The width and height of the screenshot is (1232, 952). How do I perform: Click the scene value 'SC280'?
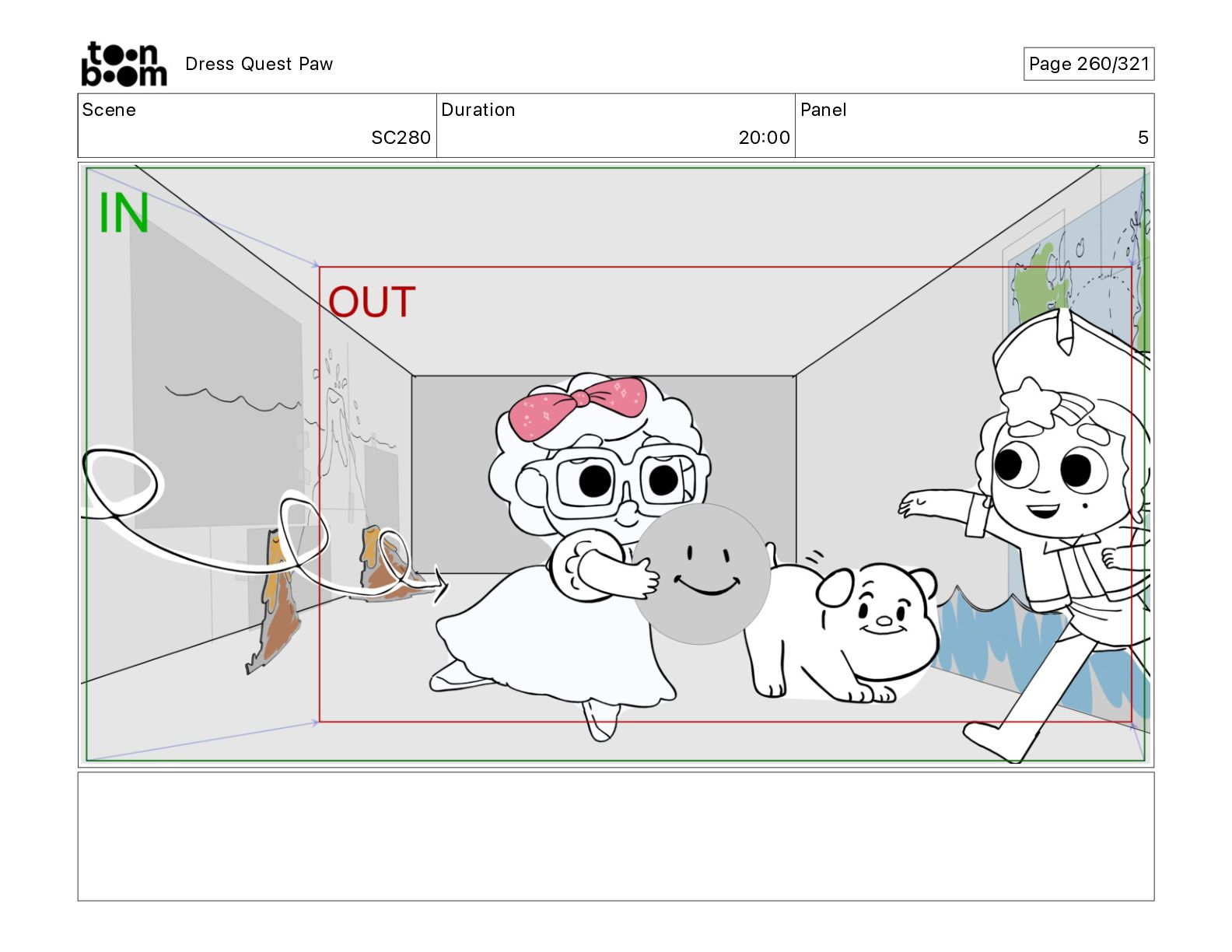401,138
